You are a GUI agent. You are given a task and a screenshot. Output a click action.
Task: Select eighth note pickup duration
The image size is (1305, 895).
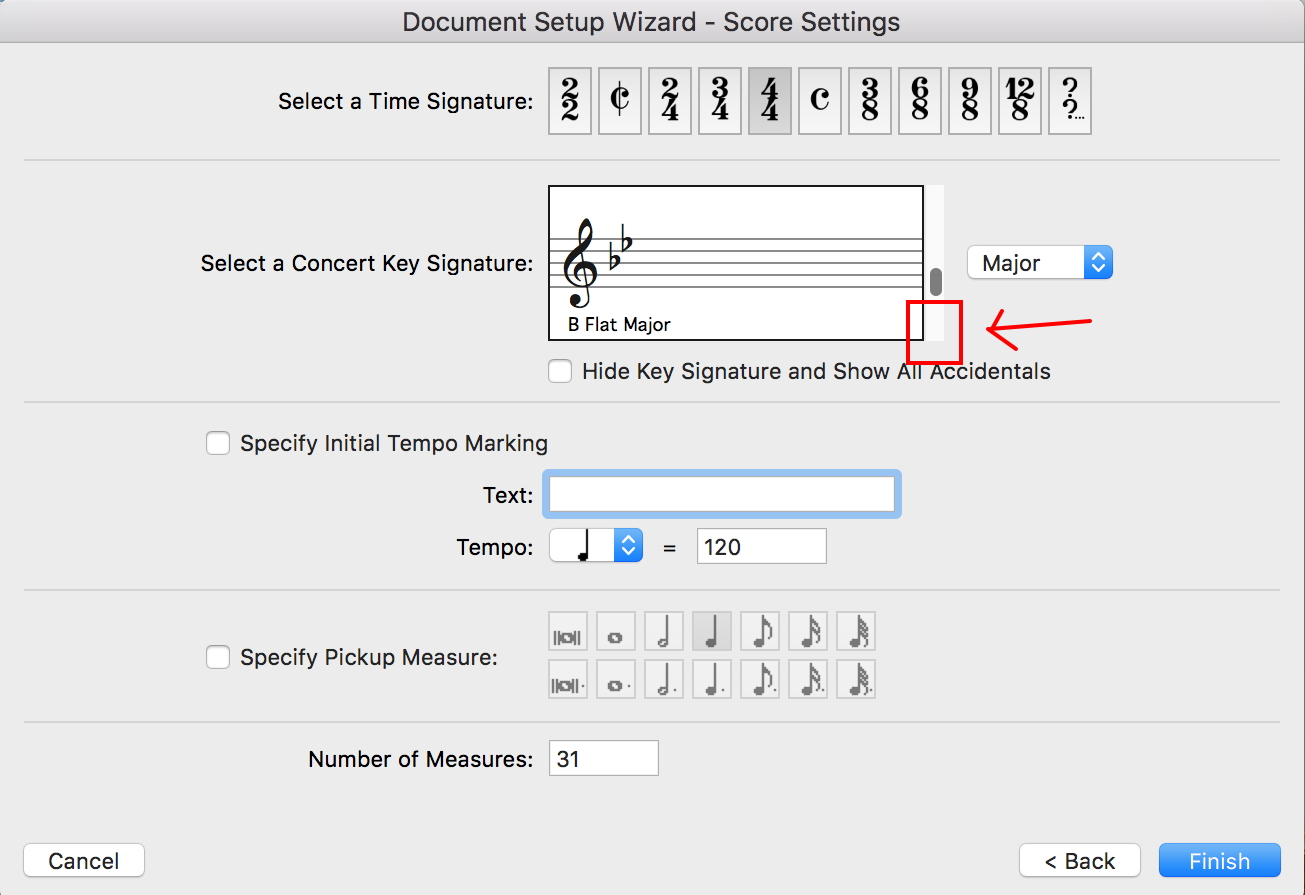[760, 632]
